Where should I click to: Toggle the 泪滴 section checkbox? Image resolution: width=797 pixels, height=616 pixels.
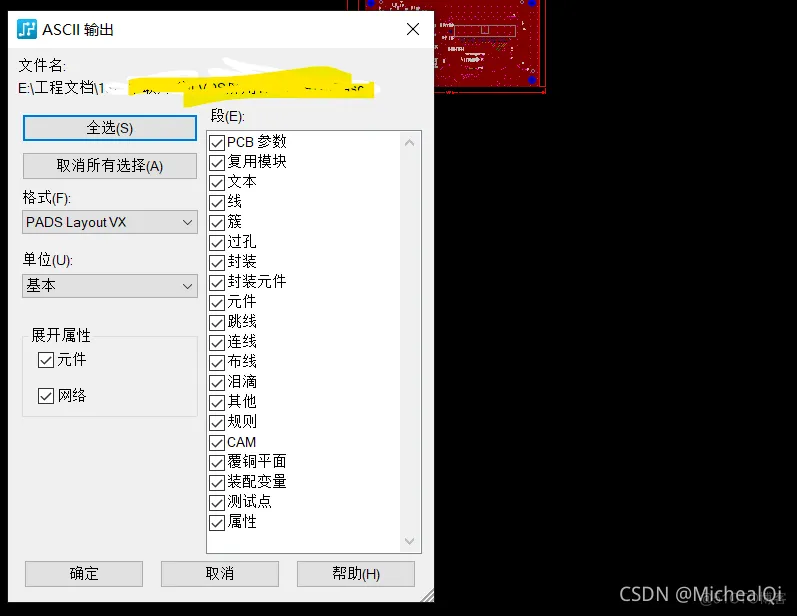point(217,383)
